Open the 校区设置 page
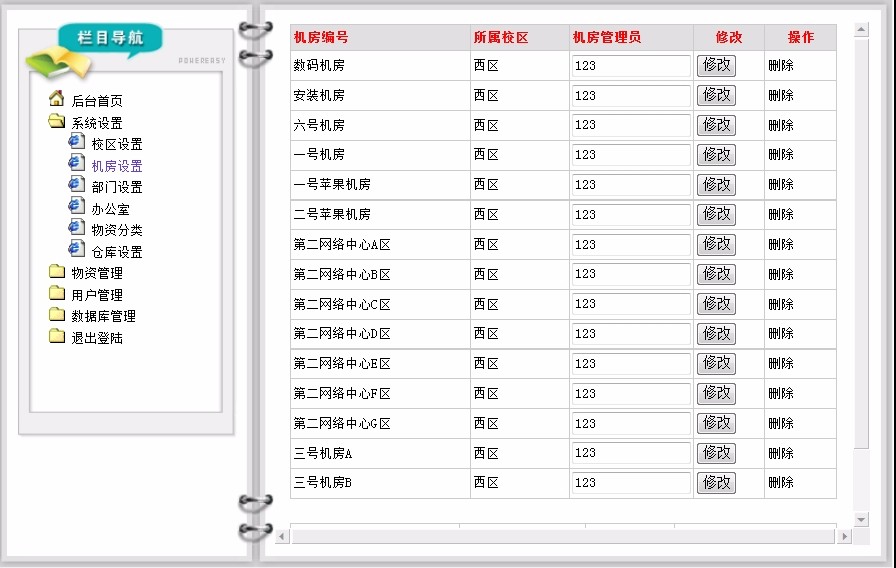This screenshot has height=568, width=896. click(117, 144)
